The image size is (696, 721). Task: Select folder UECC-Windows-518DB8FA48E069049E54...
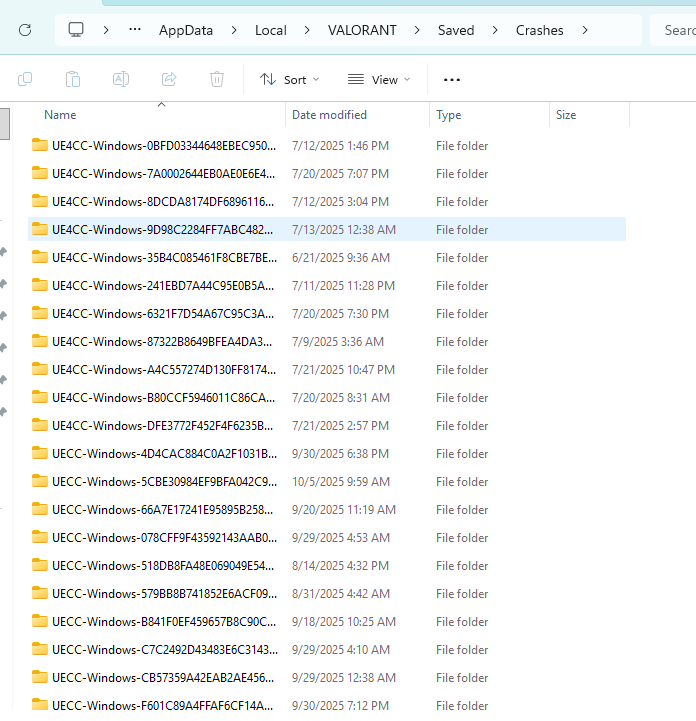click(x=327, y=566)
